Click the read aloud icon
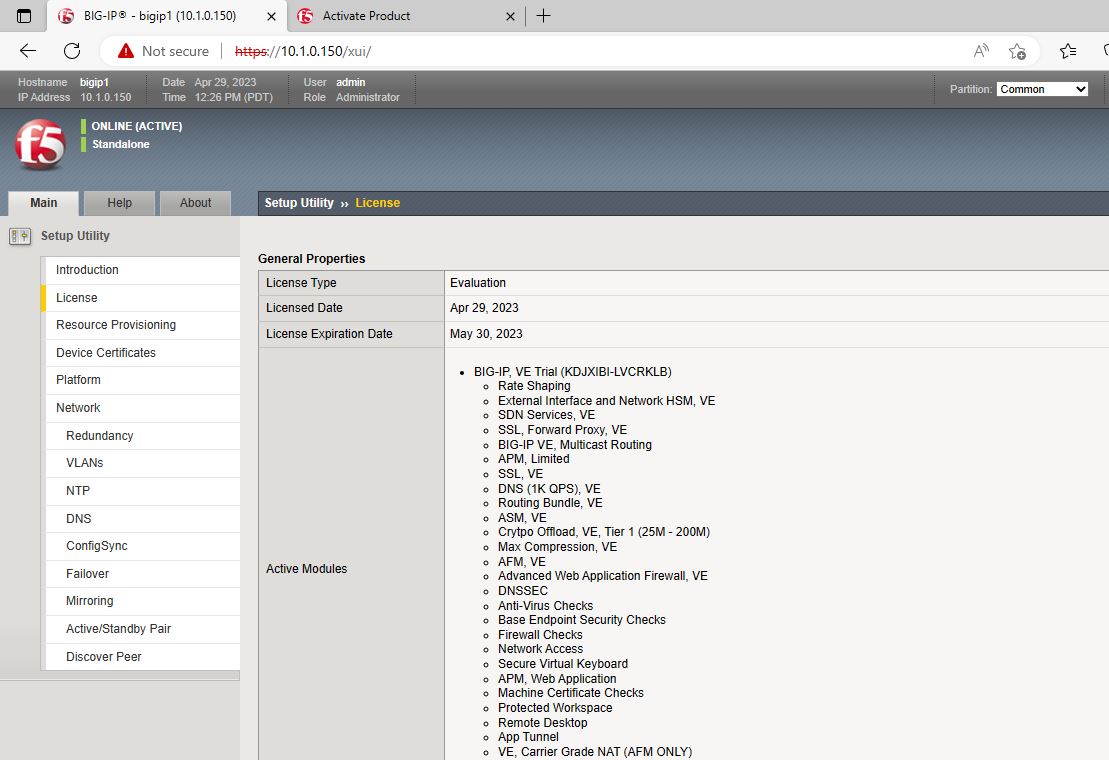1109x760 pixels. 981,51
